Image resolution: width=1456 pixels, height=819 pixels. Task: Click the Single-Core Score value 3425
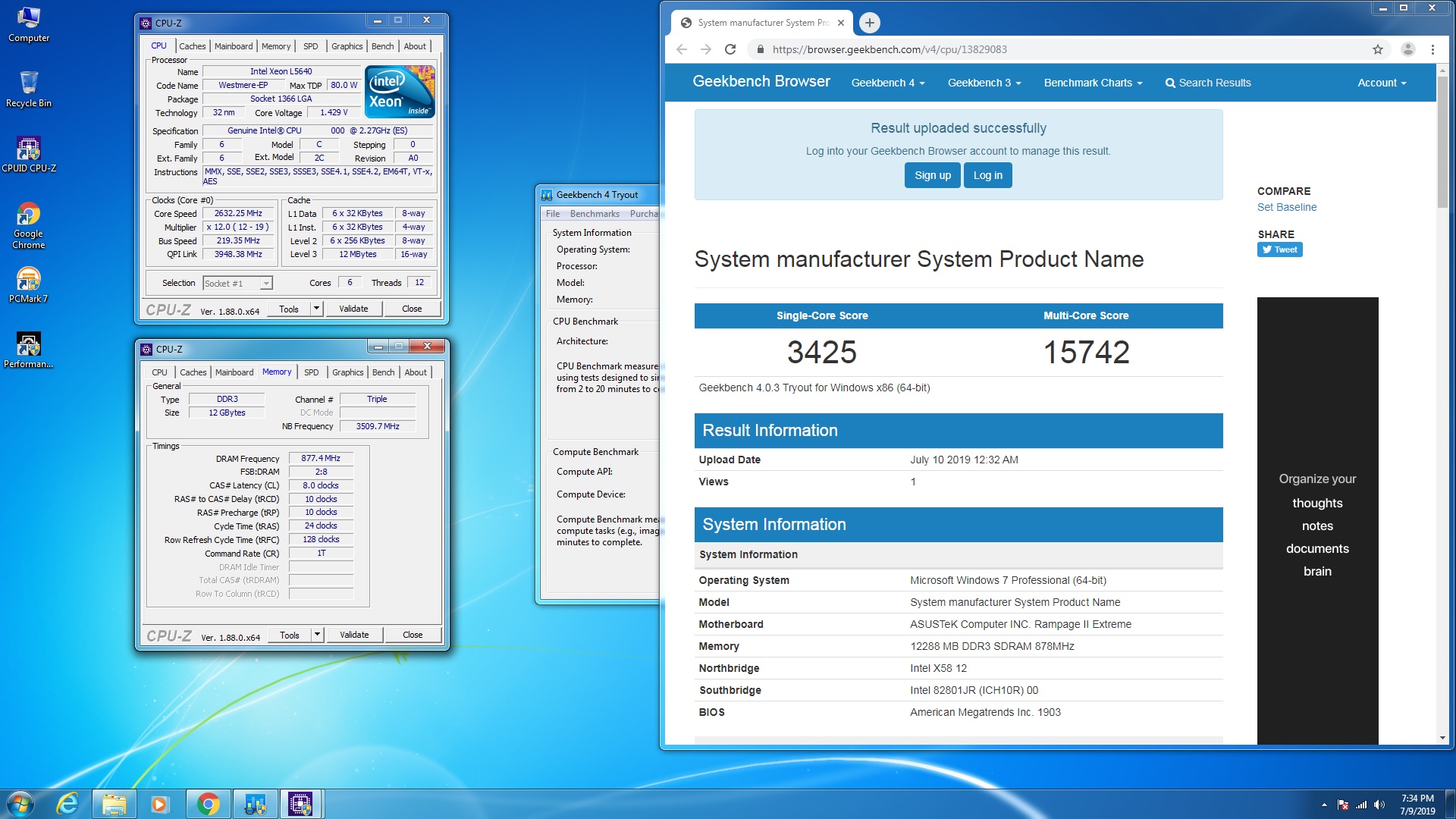(822, 352)
